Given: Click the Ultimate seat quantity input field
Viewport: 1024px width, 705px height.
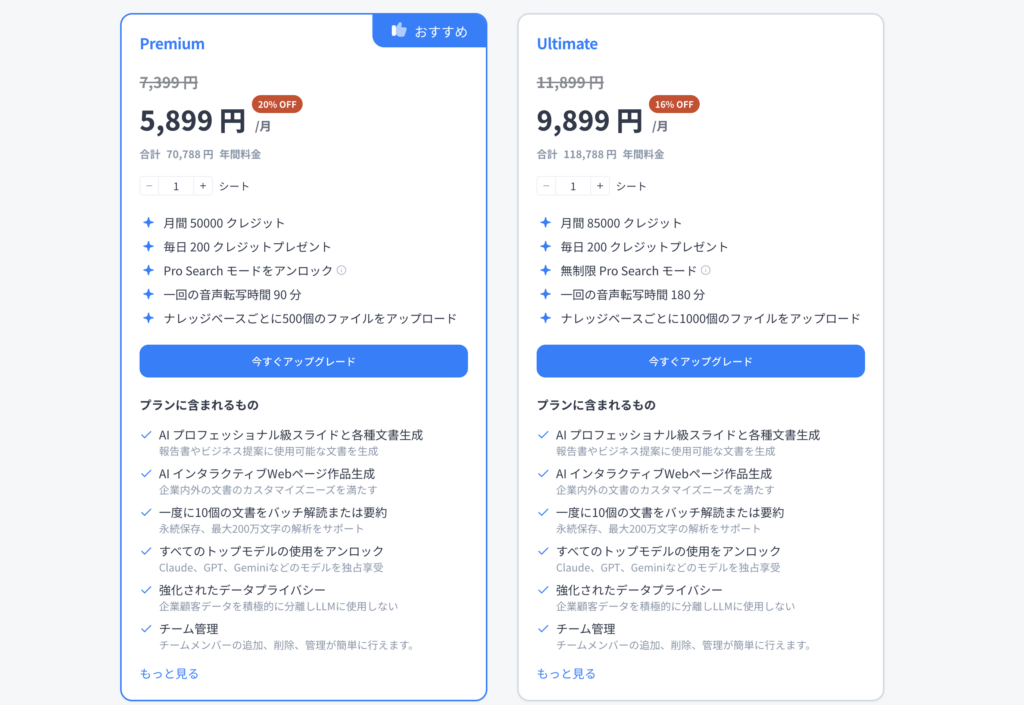Looking at the screenshot, I should click(573, 186).
